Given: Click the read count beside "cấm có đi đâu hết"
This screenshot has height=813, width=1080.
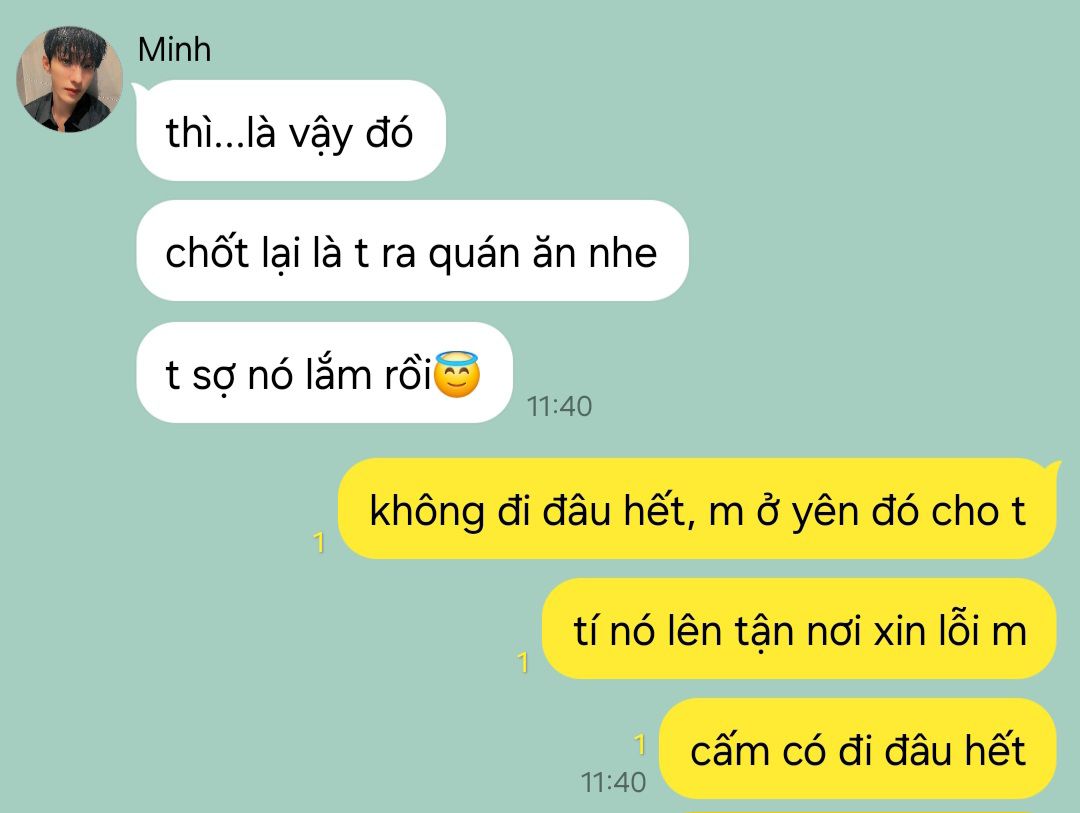Looking at the screenshot, I should 641,745.
